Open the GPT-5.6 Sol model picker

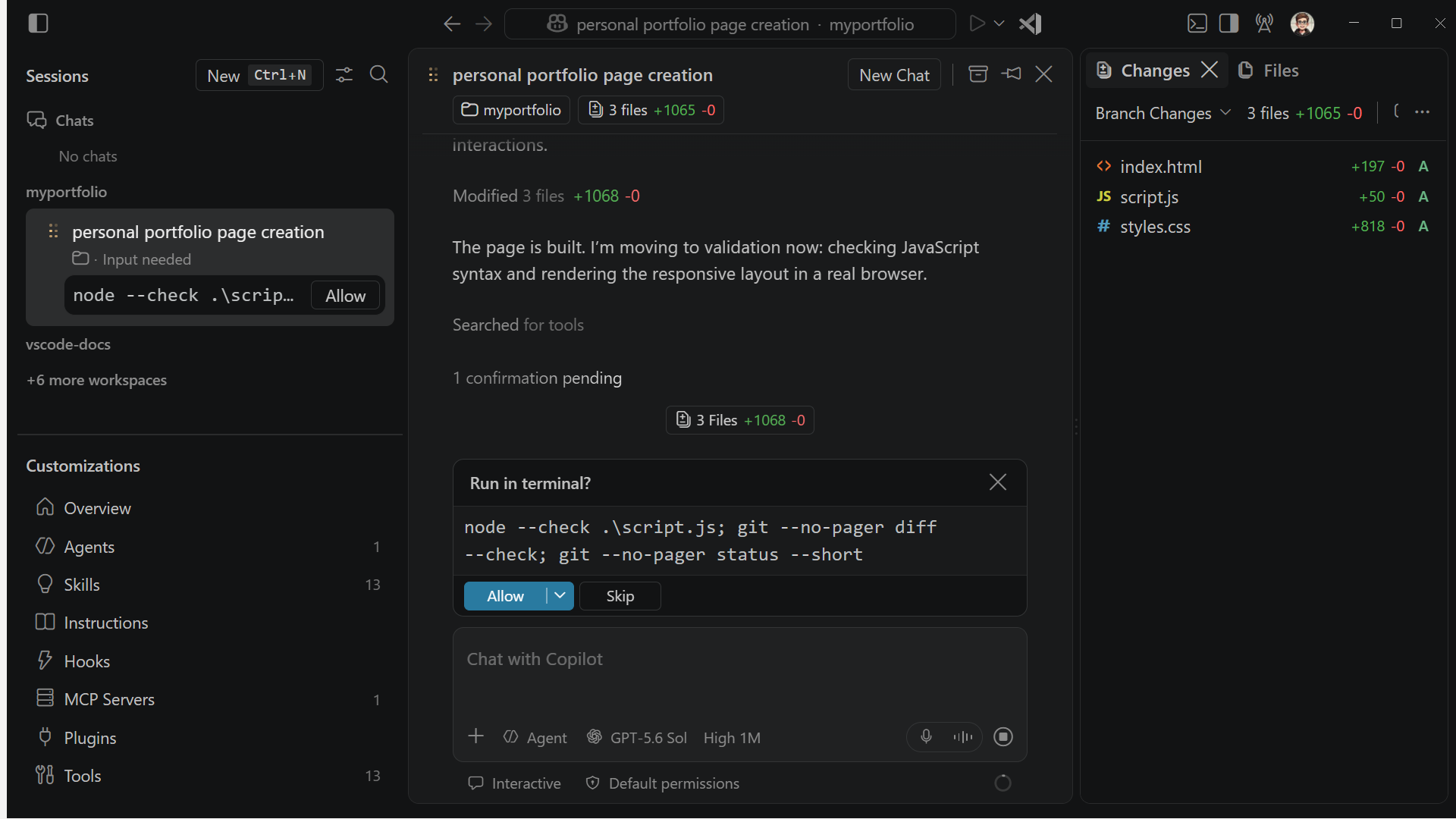[x=638, y=737]
